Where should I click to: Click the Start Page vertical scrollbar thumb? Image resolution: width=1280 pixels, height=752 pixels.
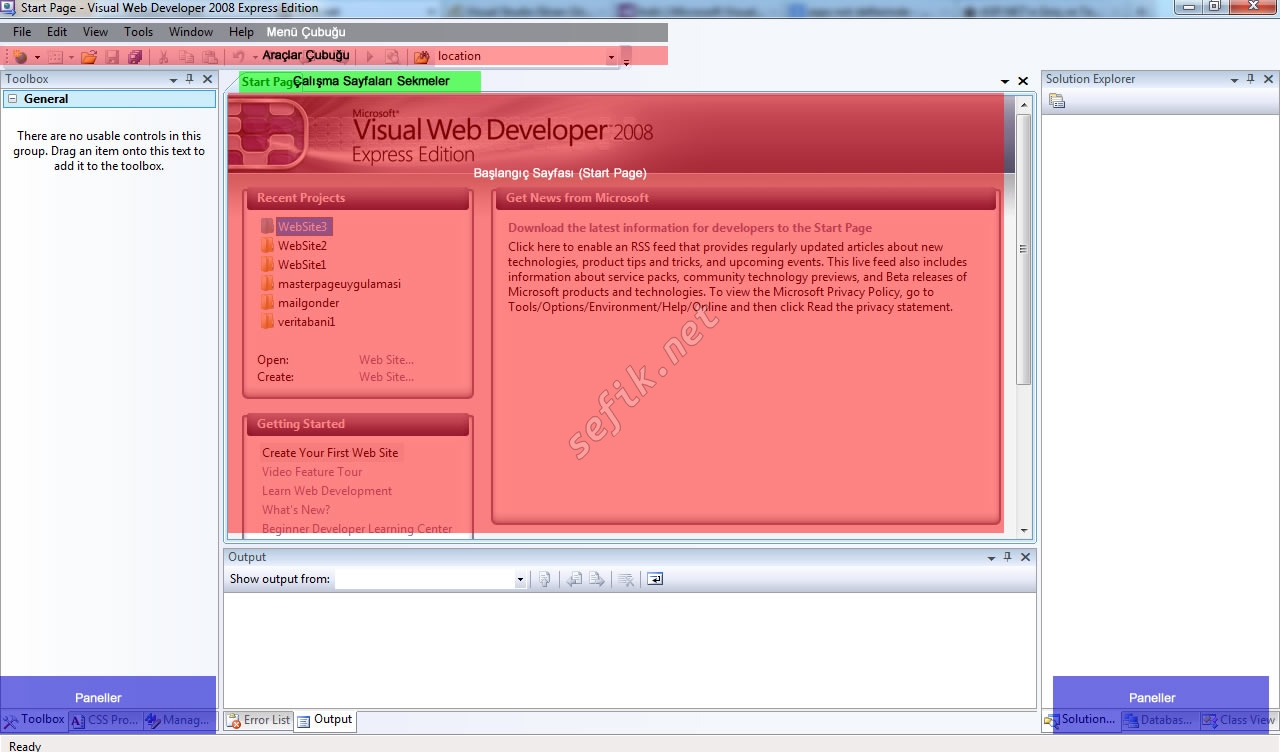pos(1023,249)
